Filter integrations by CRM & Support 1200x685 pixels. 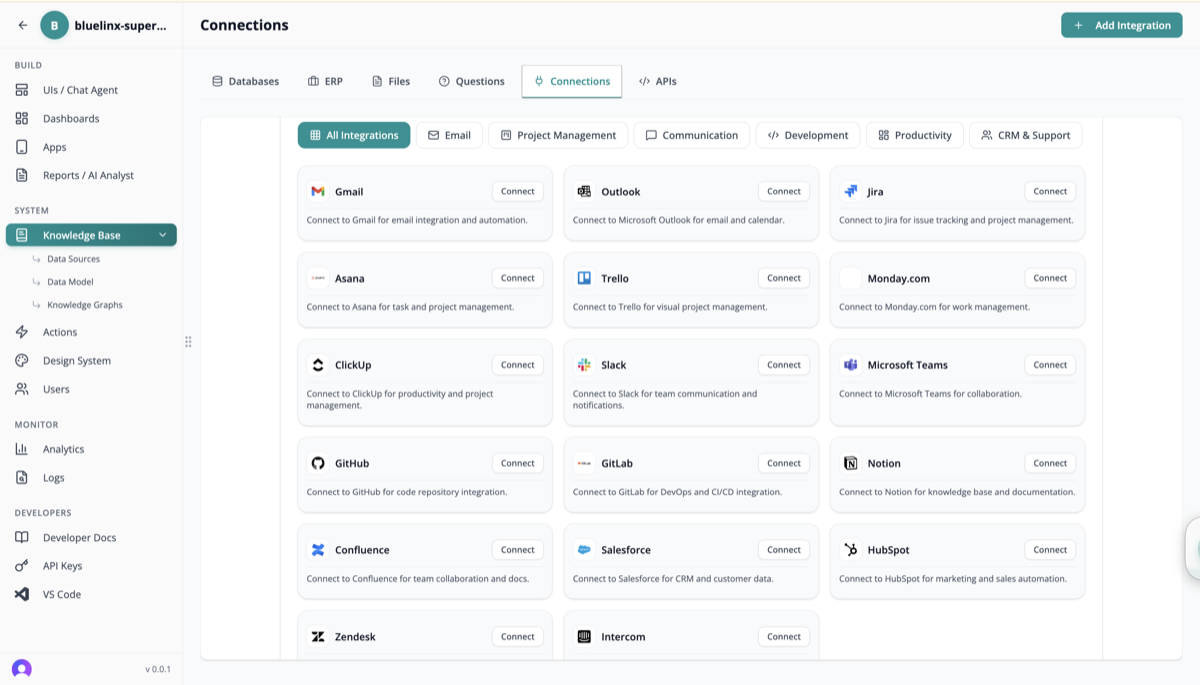point(1025,135)
